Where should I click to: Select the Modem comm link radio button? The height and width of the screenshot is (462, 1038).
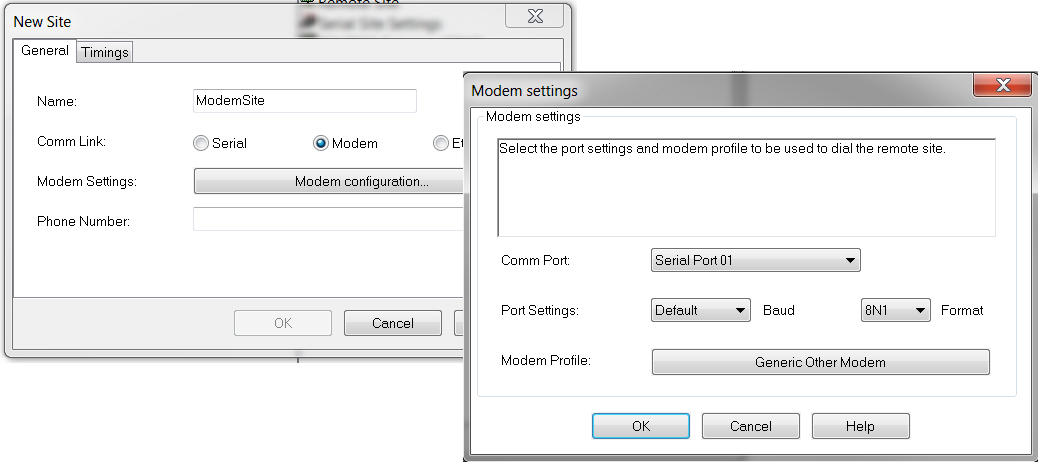321,144
